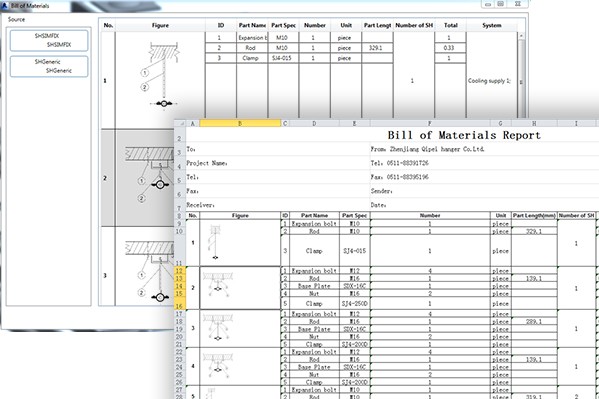The image size is (599, 399).
Task: Click the Autodesk icon in title bar
Action: 5,5
